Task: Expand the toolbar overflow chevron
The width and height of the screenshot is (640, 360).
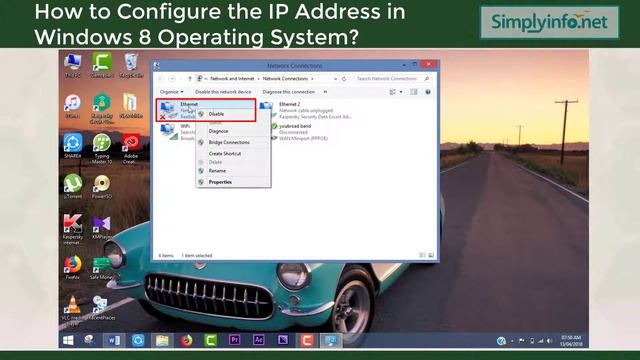Action: tap(325, 92)
